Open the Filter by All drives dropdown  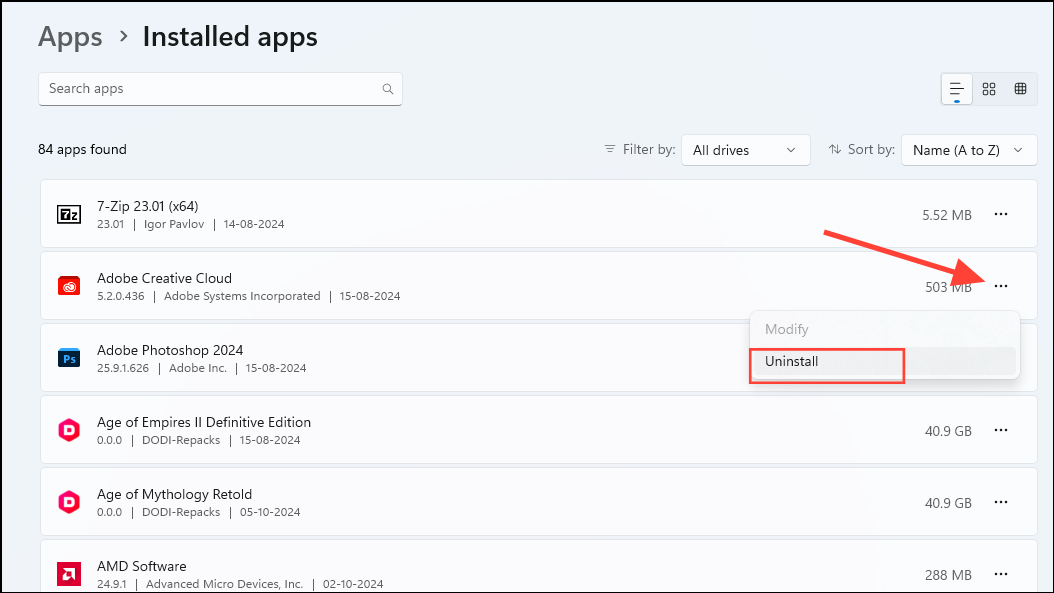click(x=745, y=150)
